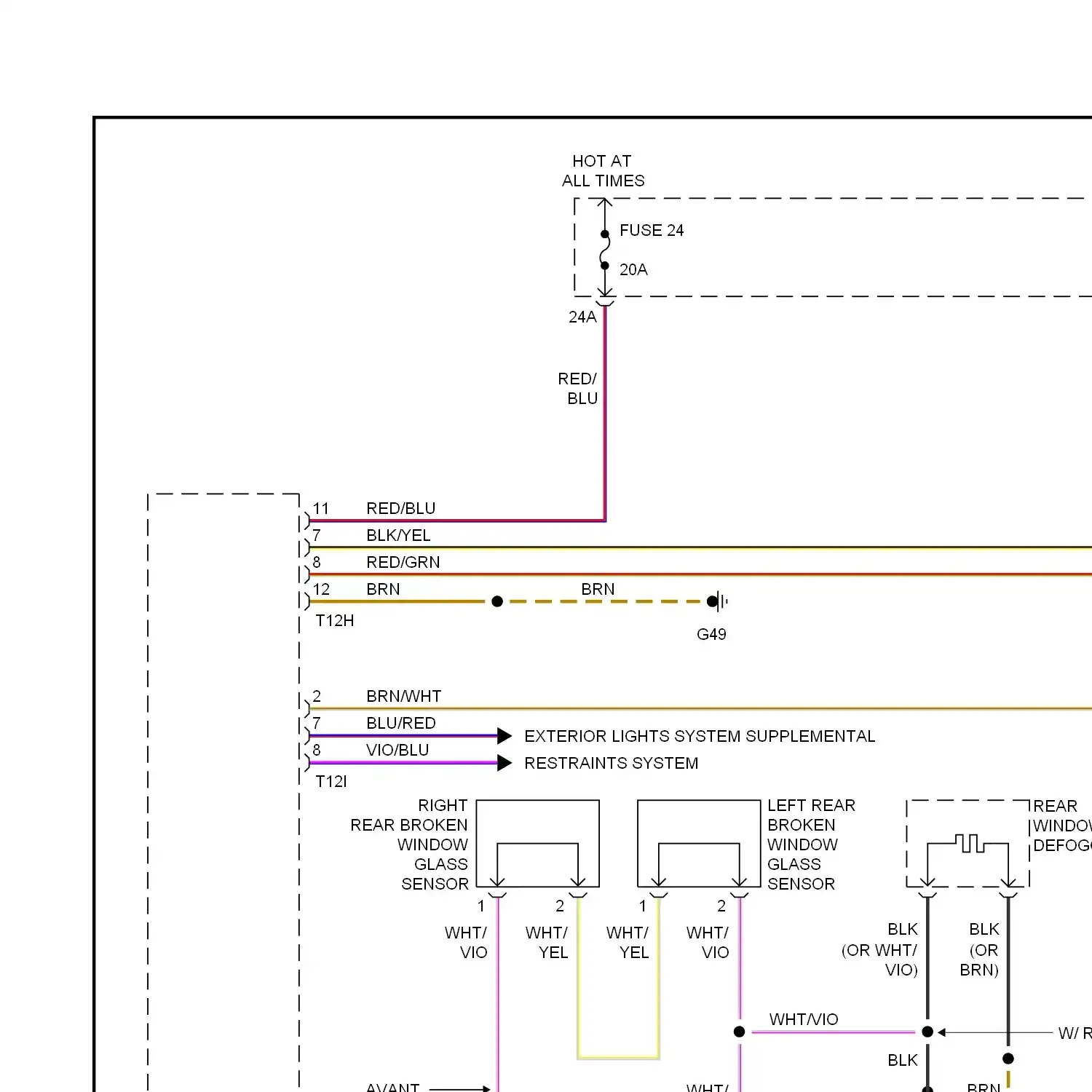Select pin 11 'RED/BLU' wire label

[x=401, y=509]
